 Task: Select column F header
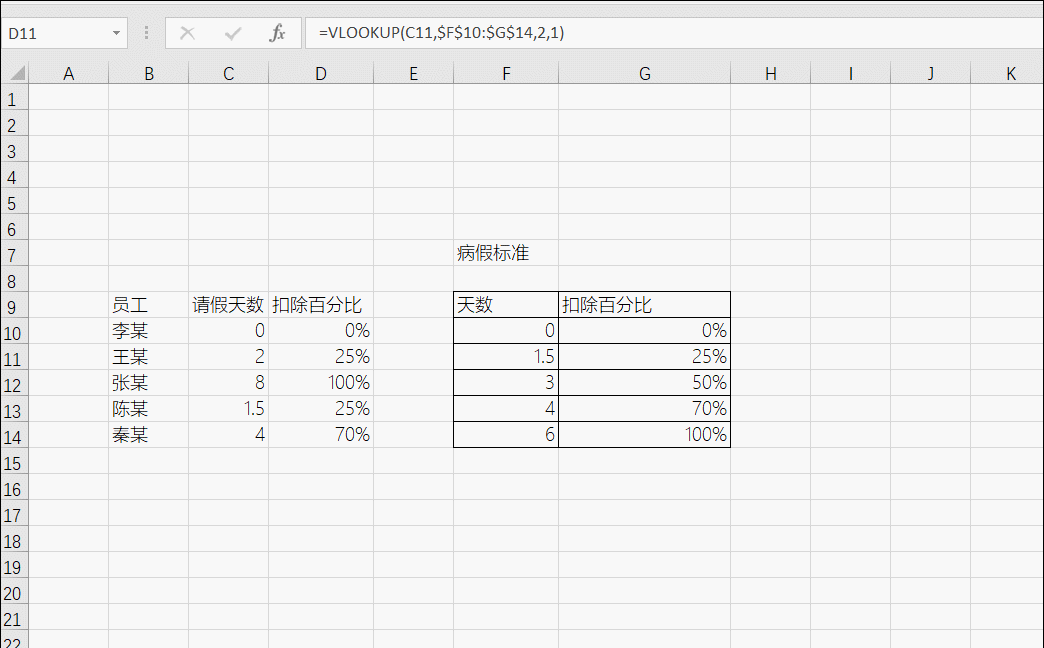(x=506, y=73)
